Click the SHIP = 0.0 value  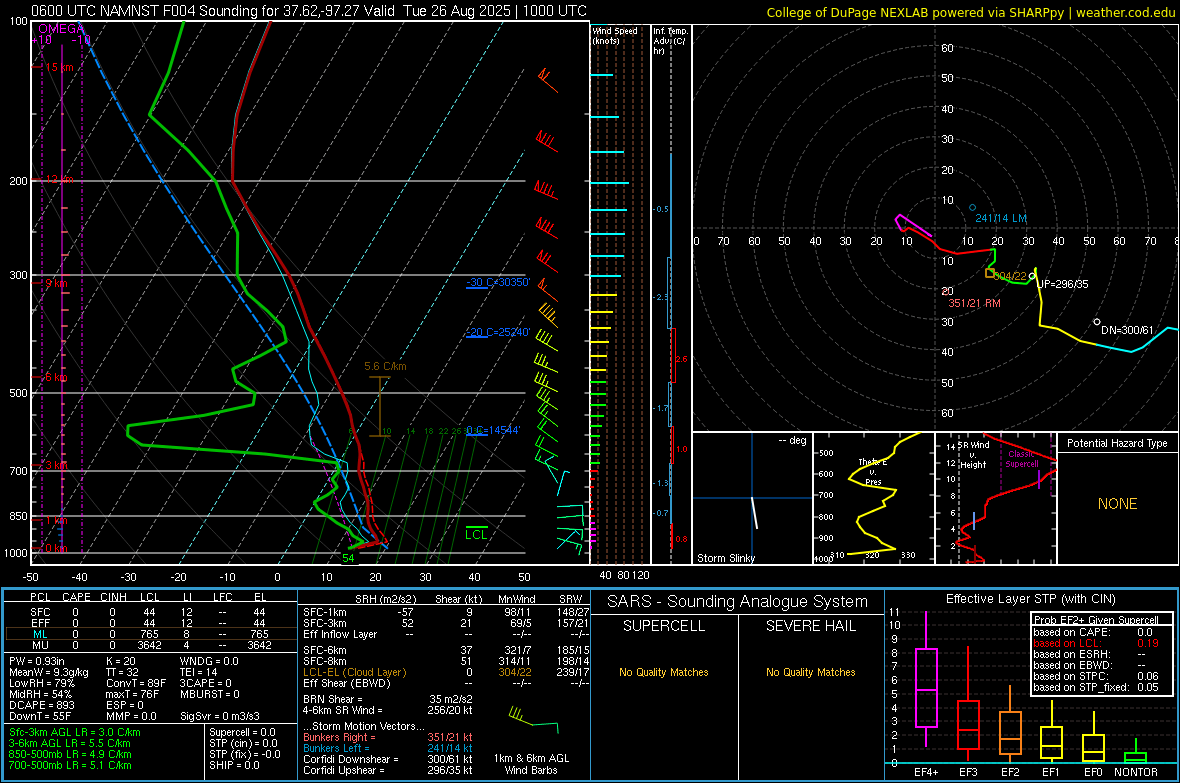(234, 766)
